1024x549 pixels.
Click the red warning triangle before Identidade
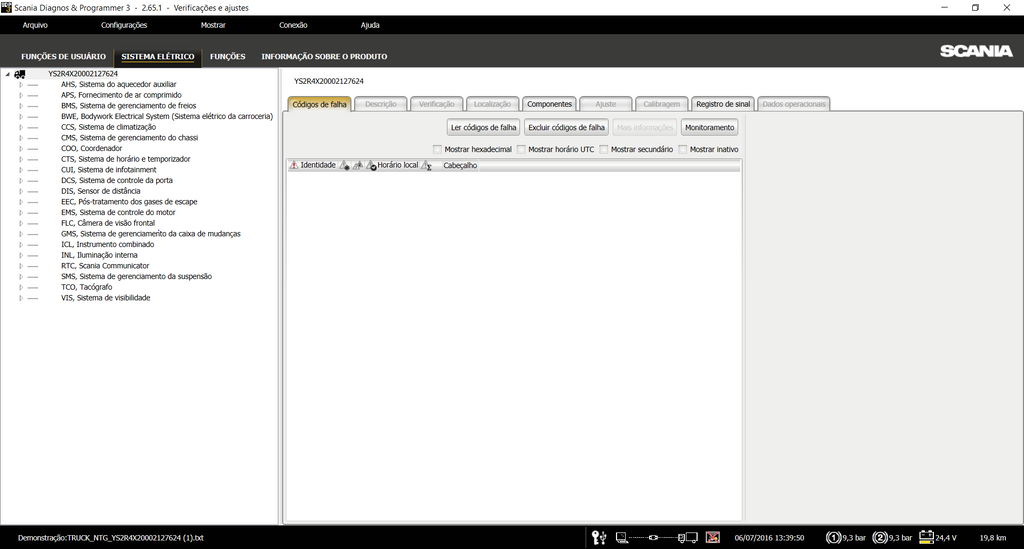click(294, 165)
